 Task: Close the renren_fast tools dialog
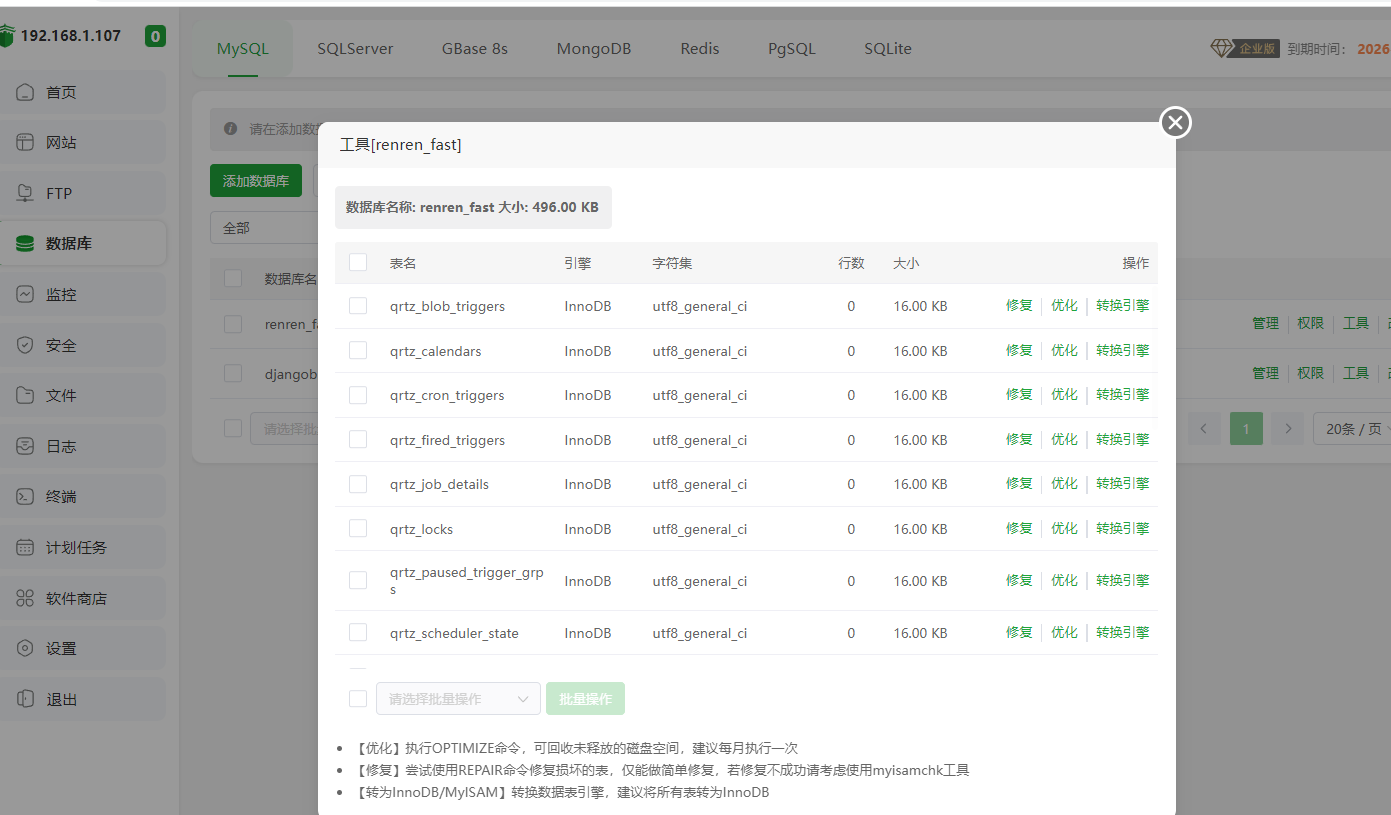coord(1175,122)
